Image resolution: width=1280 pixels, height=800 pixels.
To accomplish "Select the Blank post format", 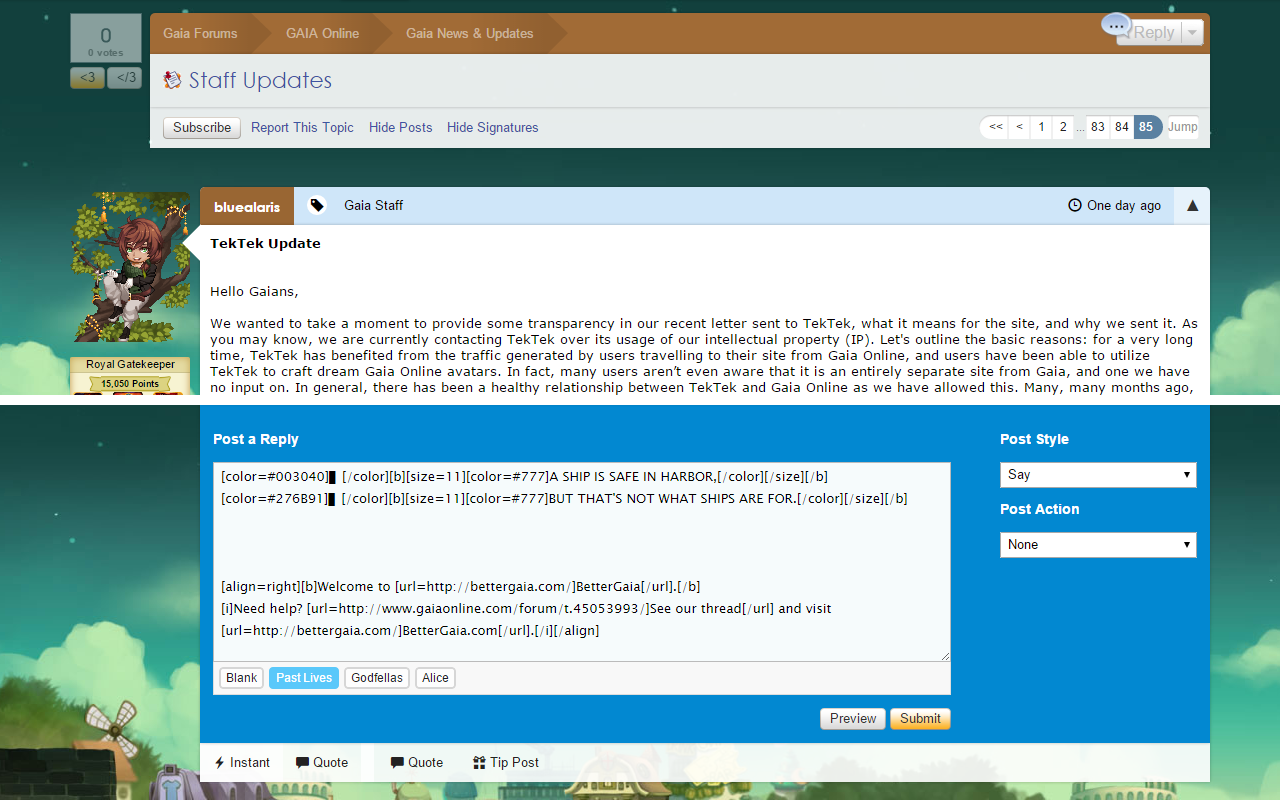I will tap(242, 678).
